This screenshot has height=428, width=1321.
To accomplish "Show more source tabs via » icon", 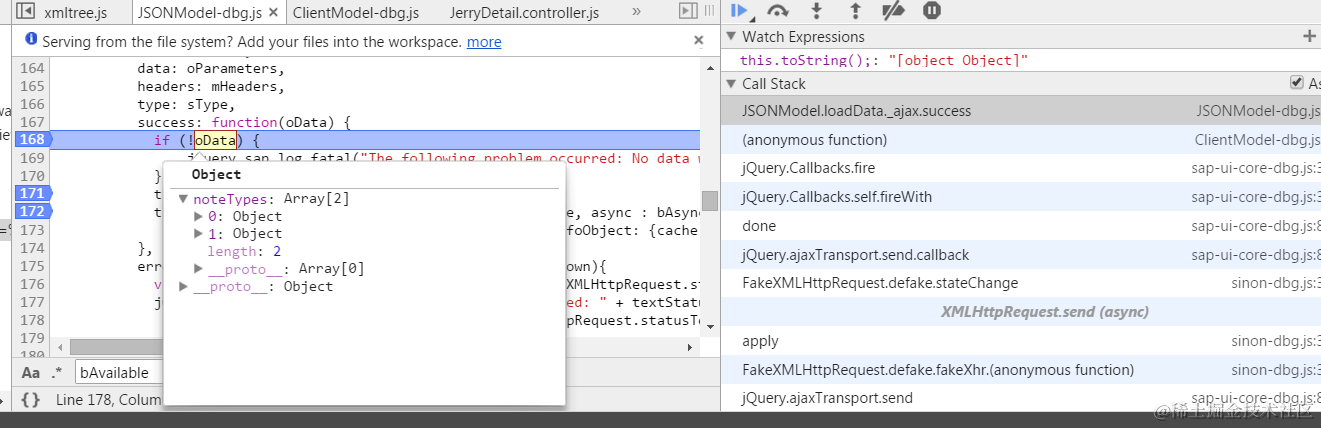I will (637, 12).
